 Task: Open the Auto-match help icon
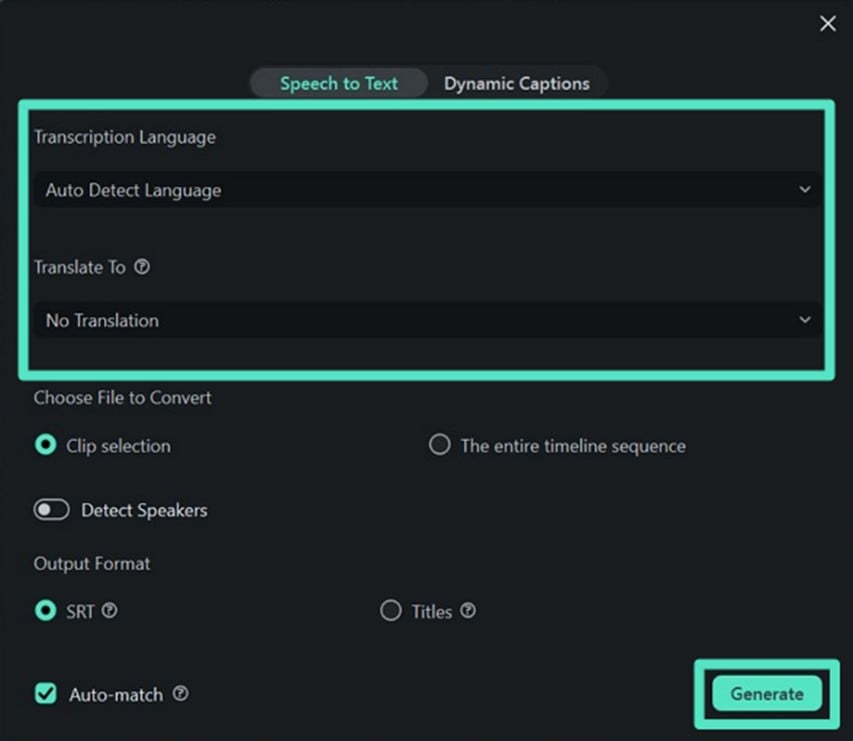[x=181, y=694]
